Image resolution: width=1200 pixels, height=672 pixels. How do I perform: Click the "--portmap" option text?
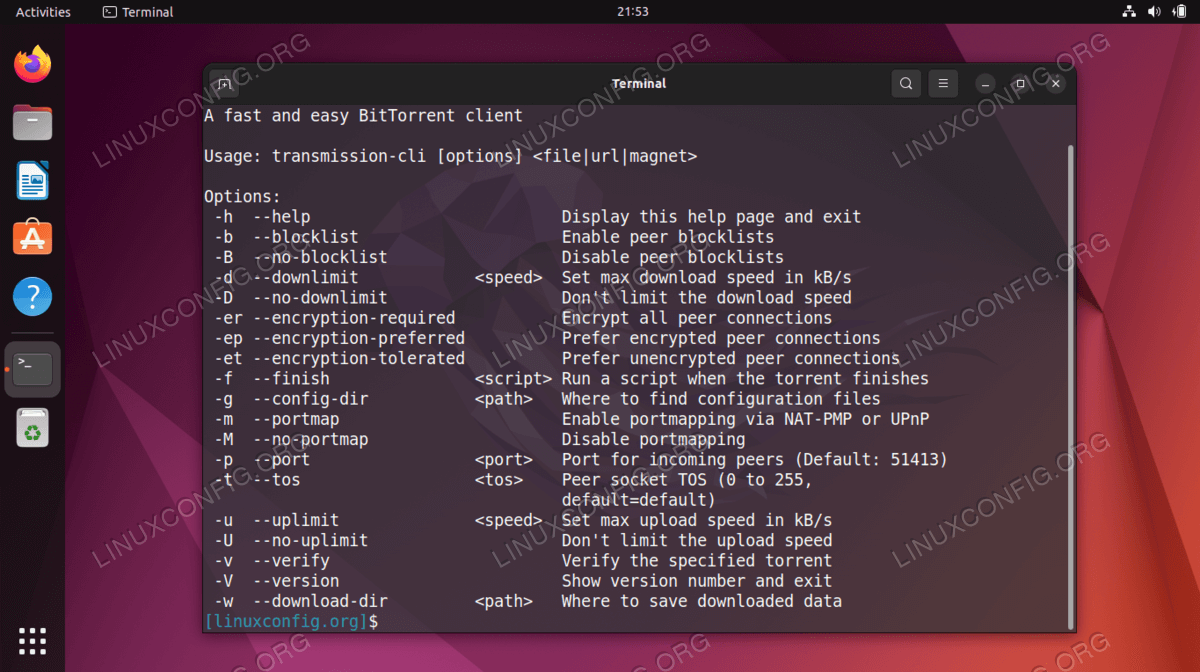coord(296,419)
